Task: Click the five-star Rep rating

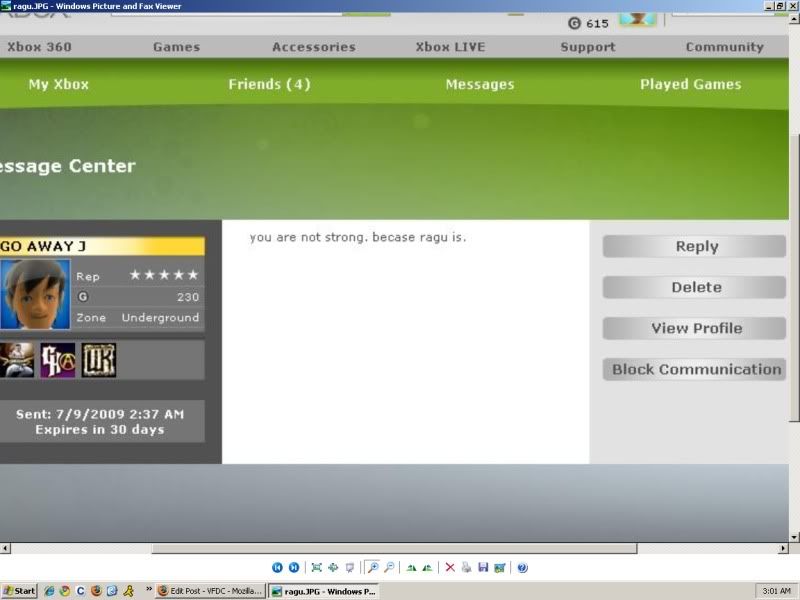Action: [164, 275]
